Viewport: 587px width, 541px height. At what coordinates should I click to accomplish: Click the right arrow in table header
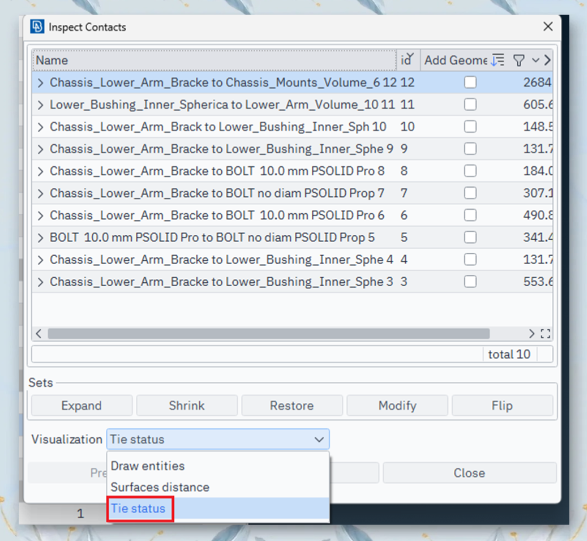click(x=547, y=60)
